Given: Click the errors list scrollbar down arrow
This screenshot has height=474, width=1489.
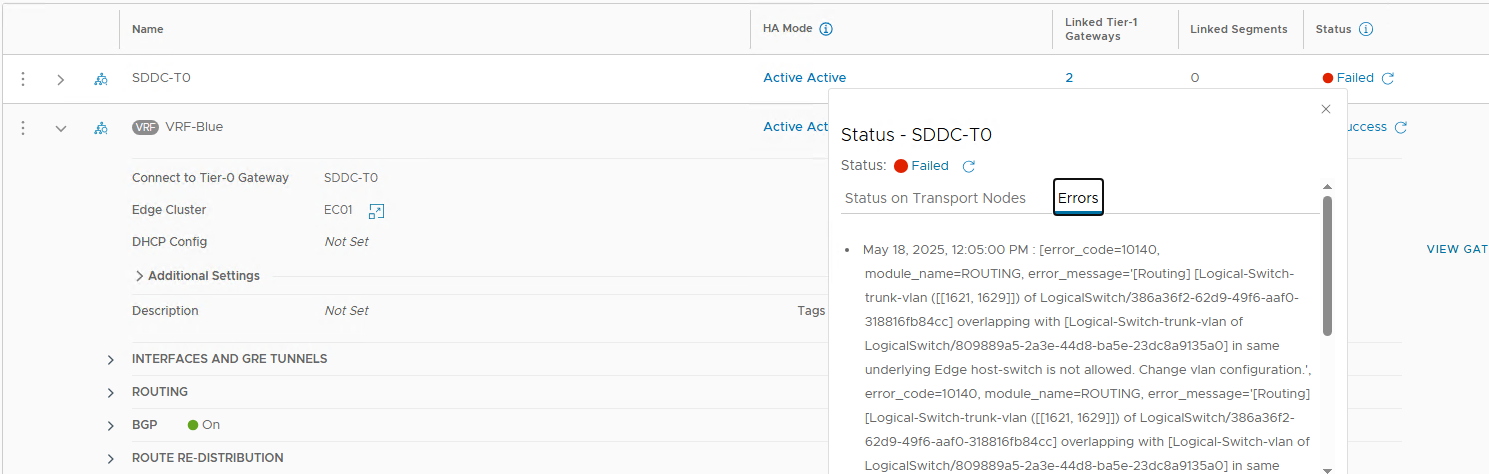Looking at the screenshot, I should click(1327, 468).
